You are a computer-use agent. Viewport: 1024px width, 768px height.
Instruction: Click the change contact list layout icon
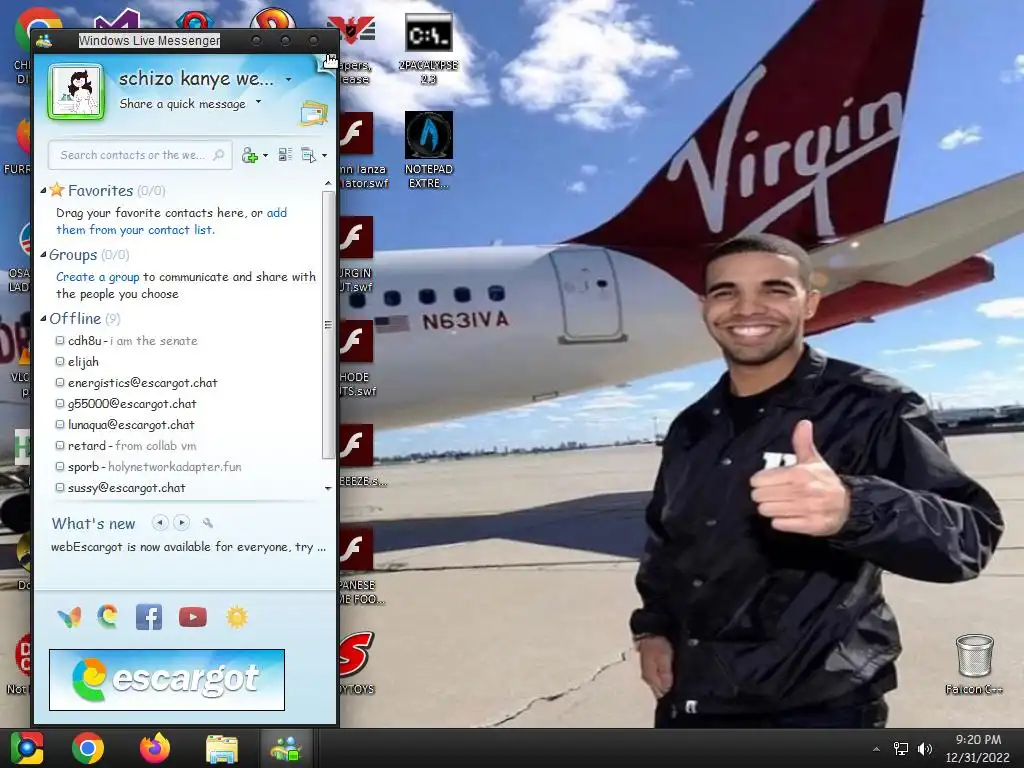285,155
